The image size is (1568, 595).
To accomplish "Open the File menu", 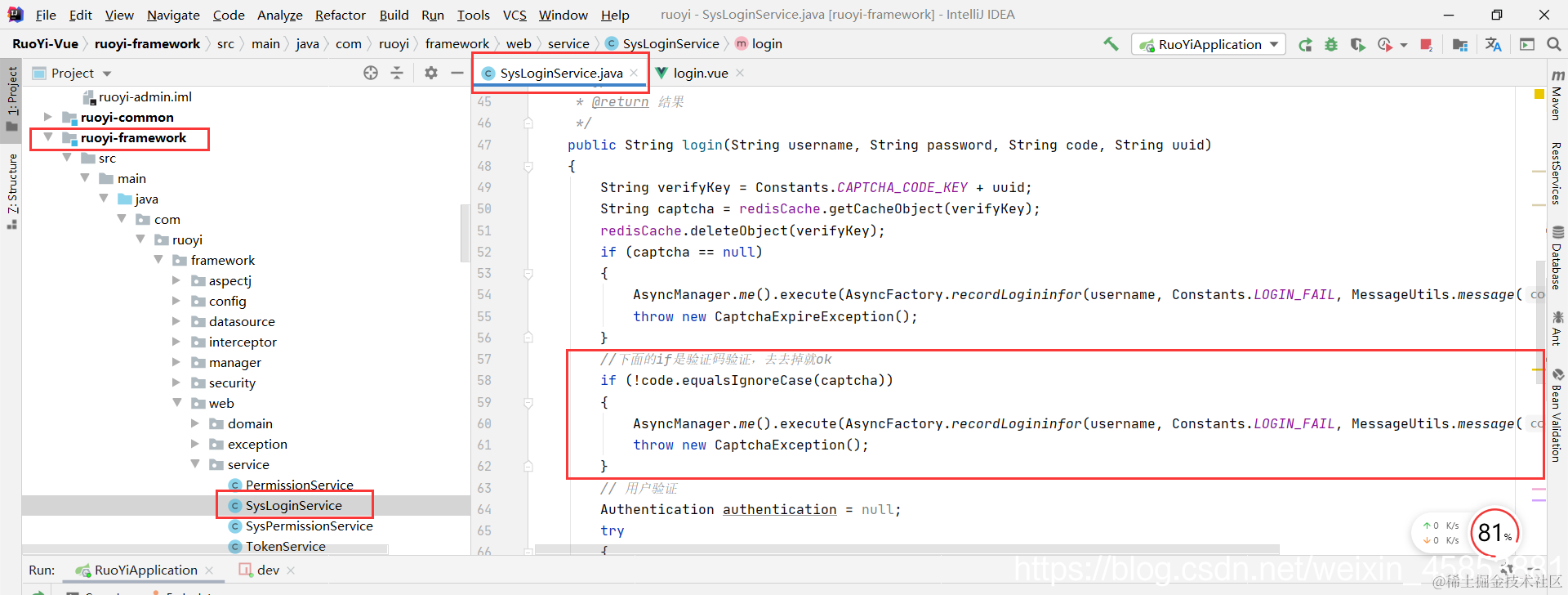I will [46, 15].
